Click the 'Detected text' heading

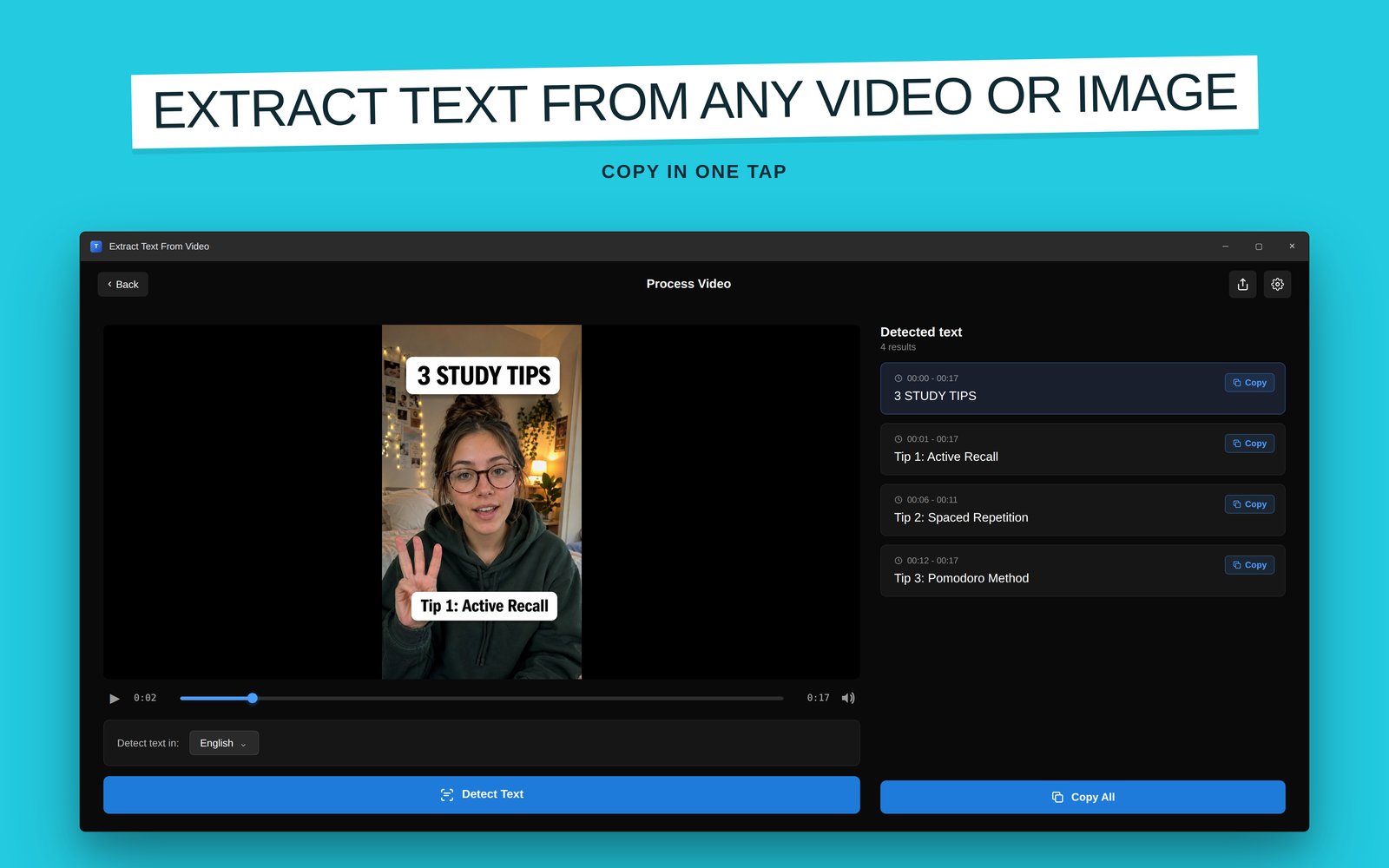pyautogui.click(x=921, y=332)
